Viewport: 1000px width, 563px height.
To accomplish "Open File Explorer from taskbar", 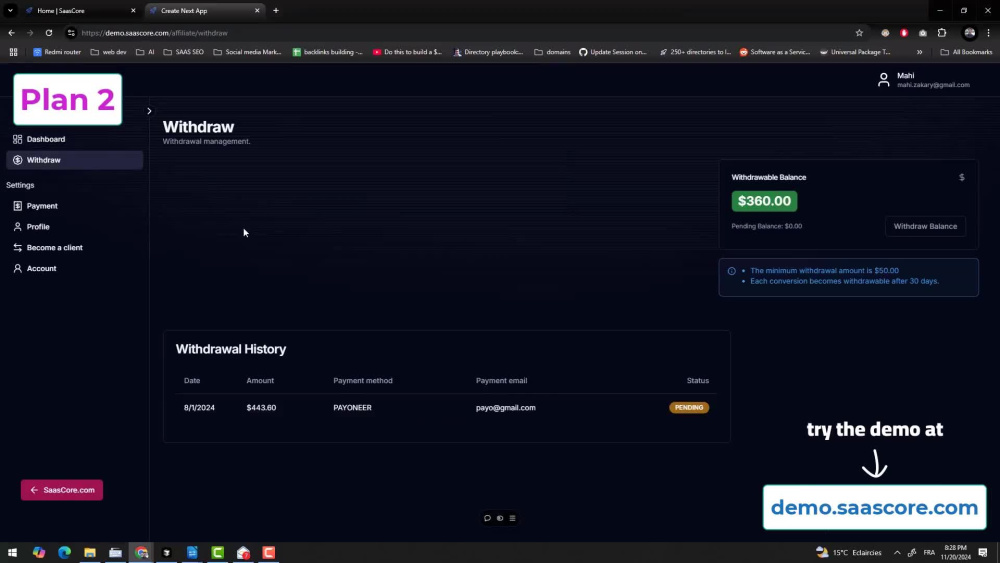I will [x=90, y=553].
